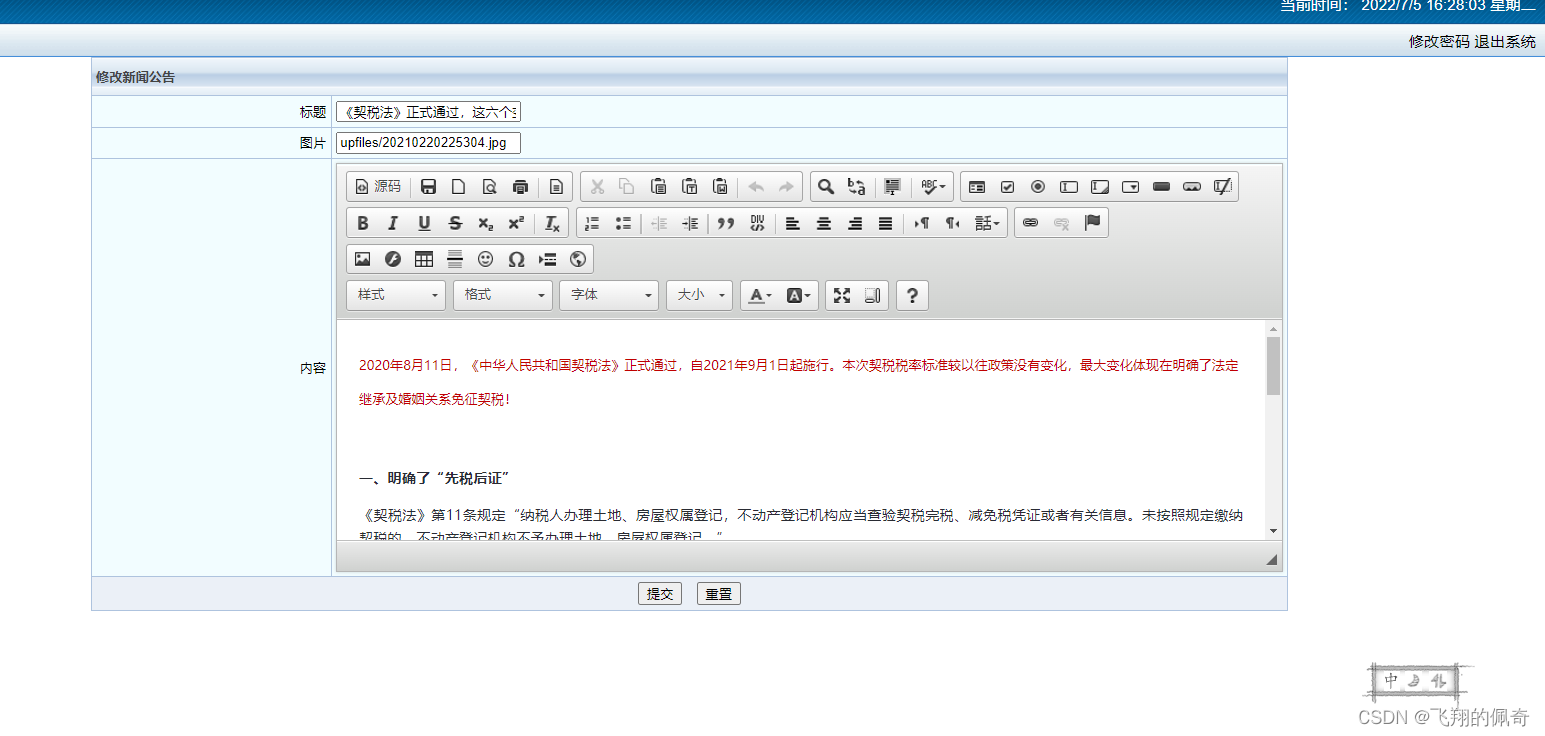Open the 样式 styles dropdown
The height and width of the screenshot is (736, 1545).
(x=396, y=295)
